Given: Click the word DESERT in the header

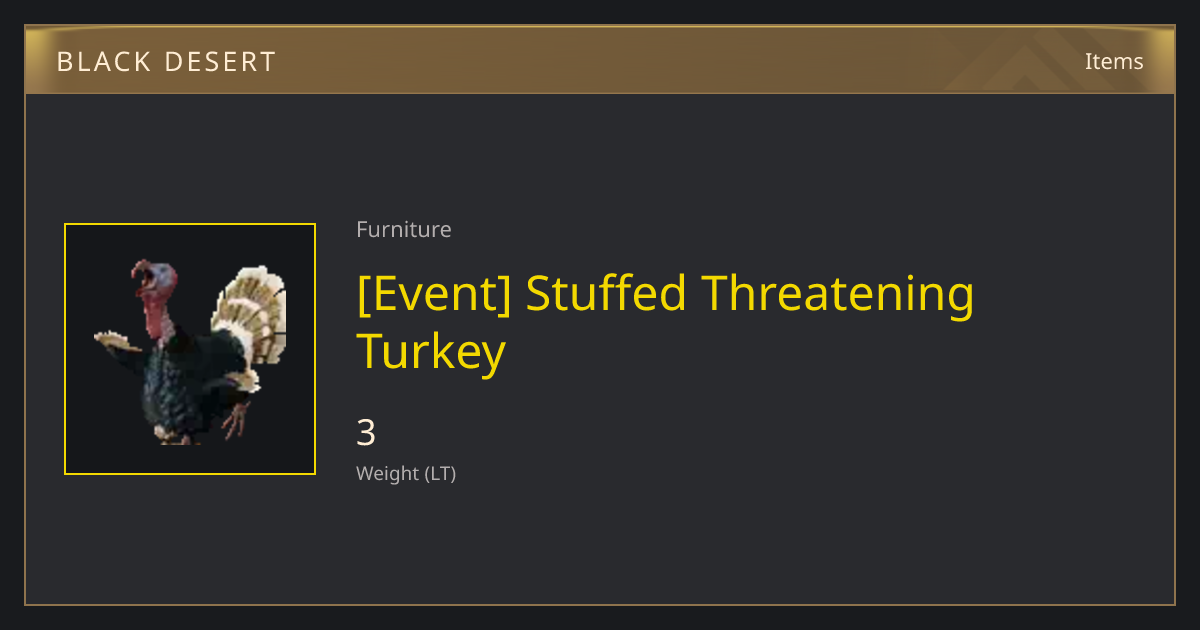Looking at the screenshot, I should coord(221,61).
